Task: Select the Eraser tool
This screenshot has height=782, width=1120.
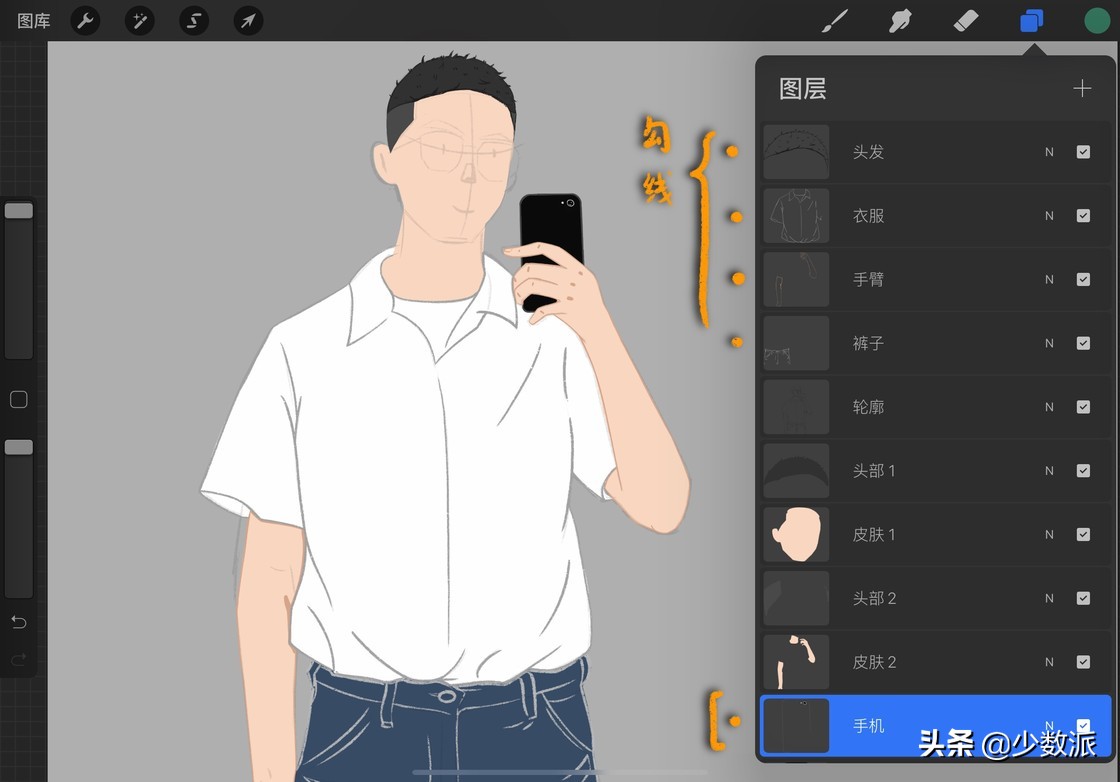Action: 965,20
